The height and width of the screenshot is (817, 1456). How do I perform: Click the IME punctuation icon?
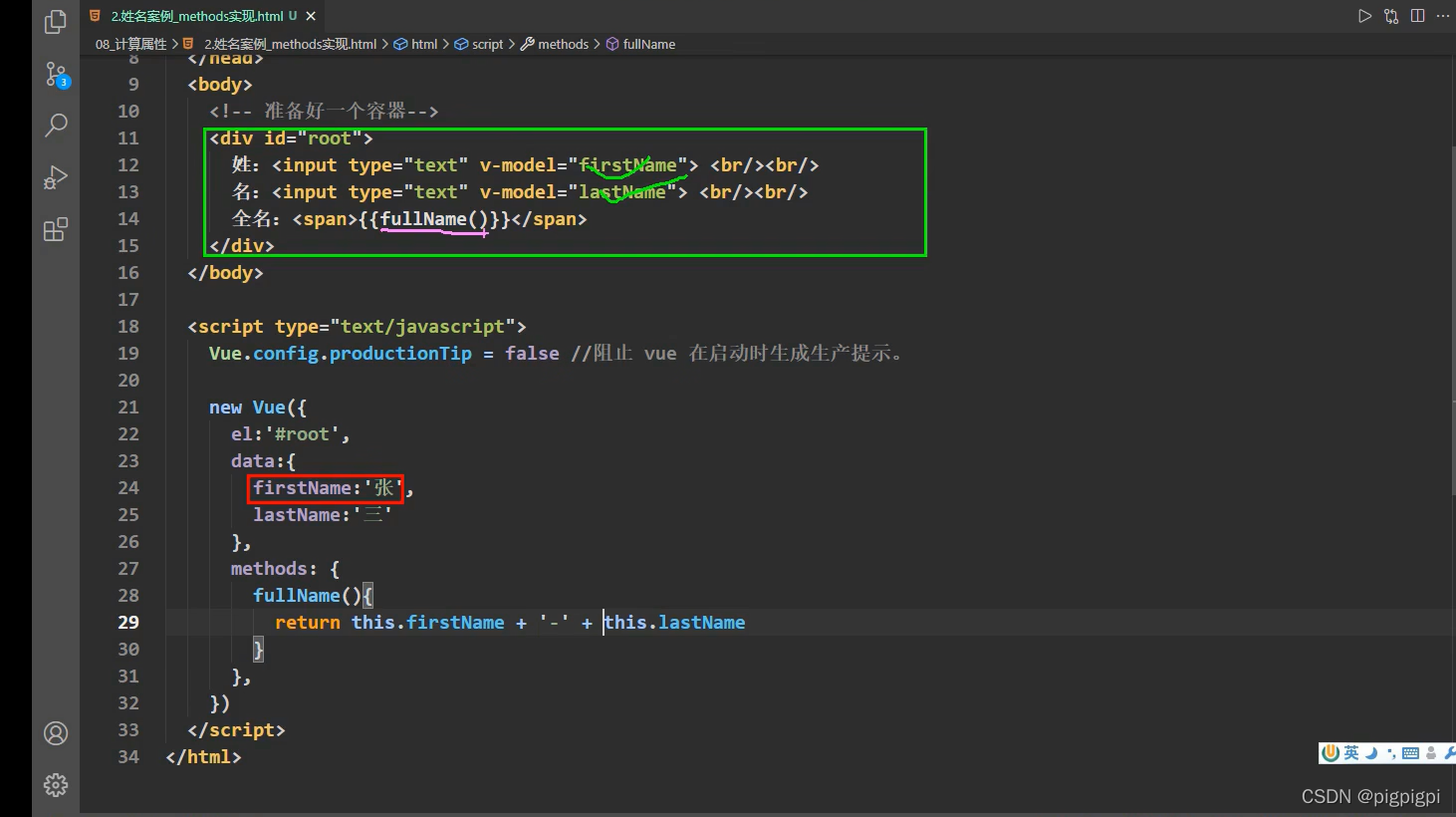pyautogui.click(x=1391, y=753)
